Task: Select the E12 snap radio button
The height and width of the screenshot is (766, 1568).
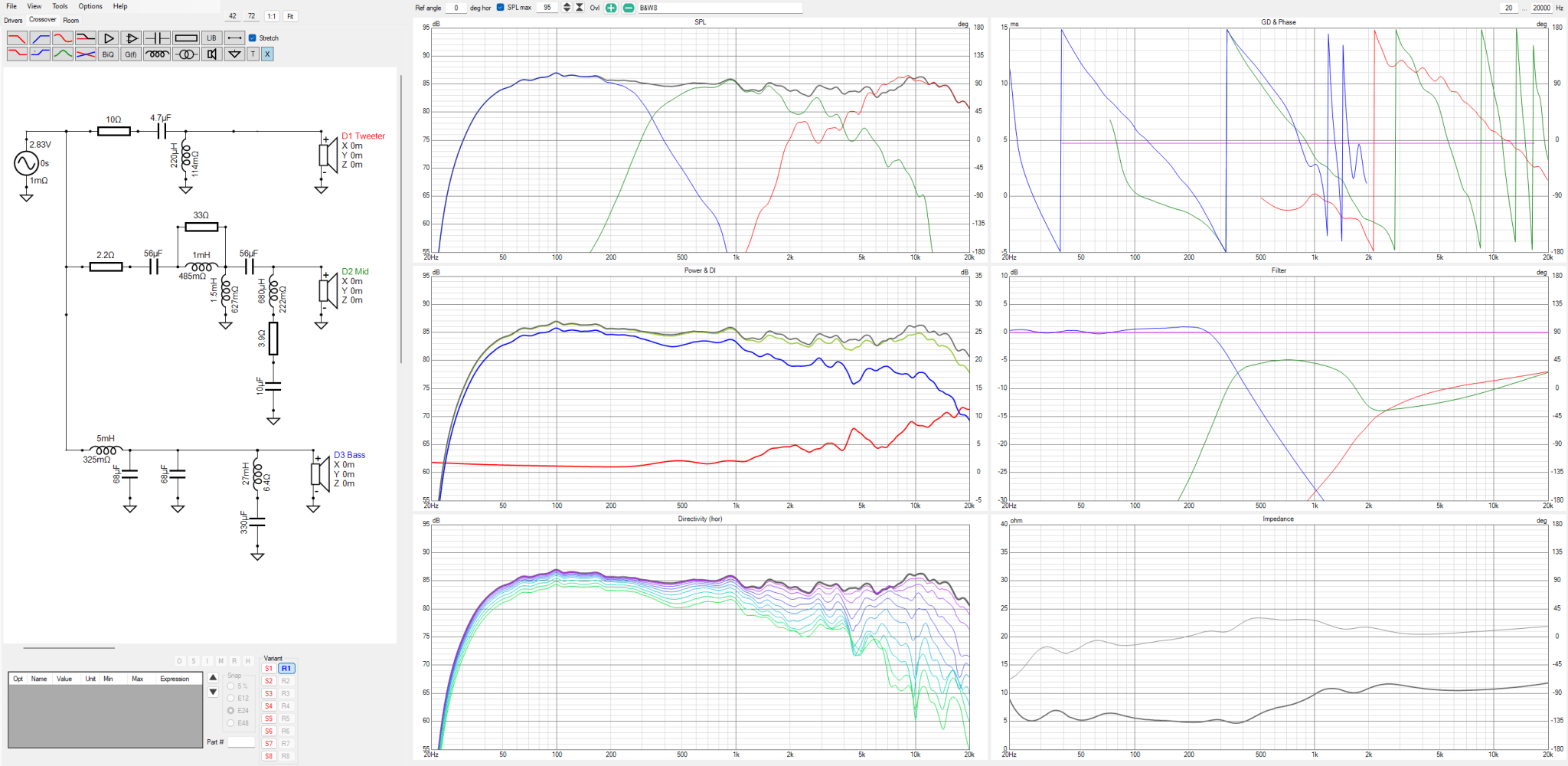Action: pos(231,699)
